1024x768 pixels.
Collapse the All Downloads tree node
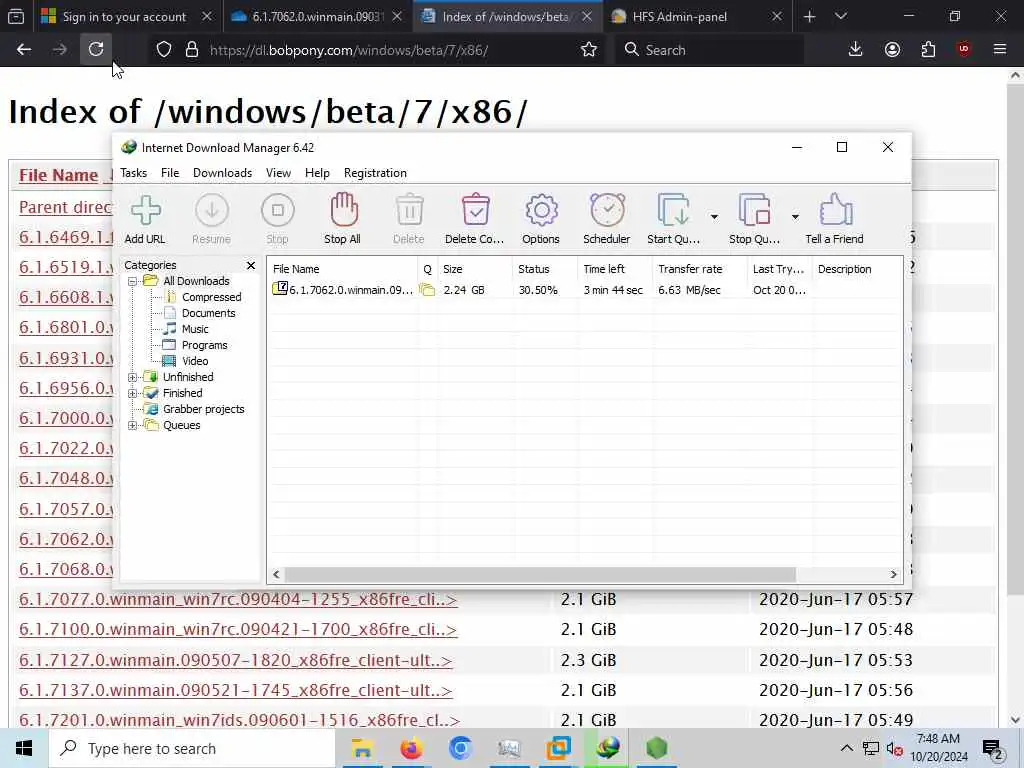pyautogui.click(x=133, y=281)
